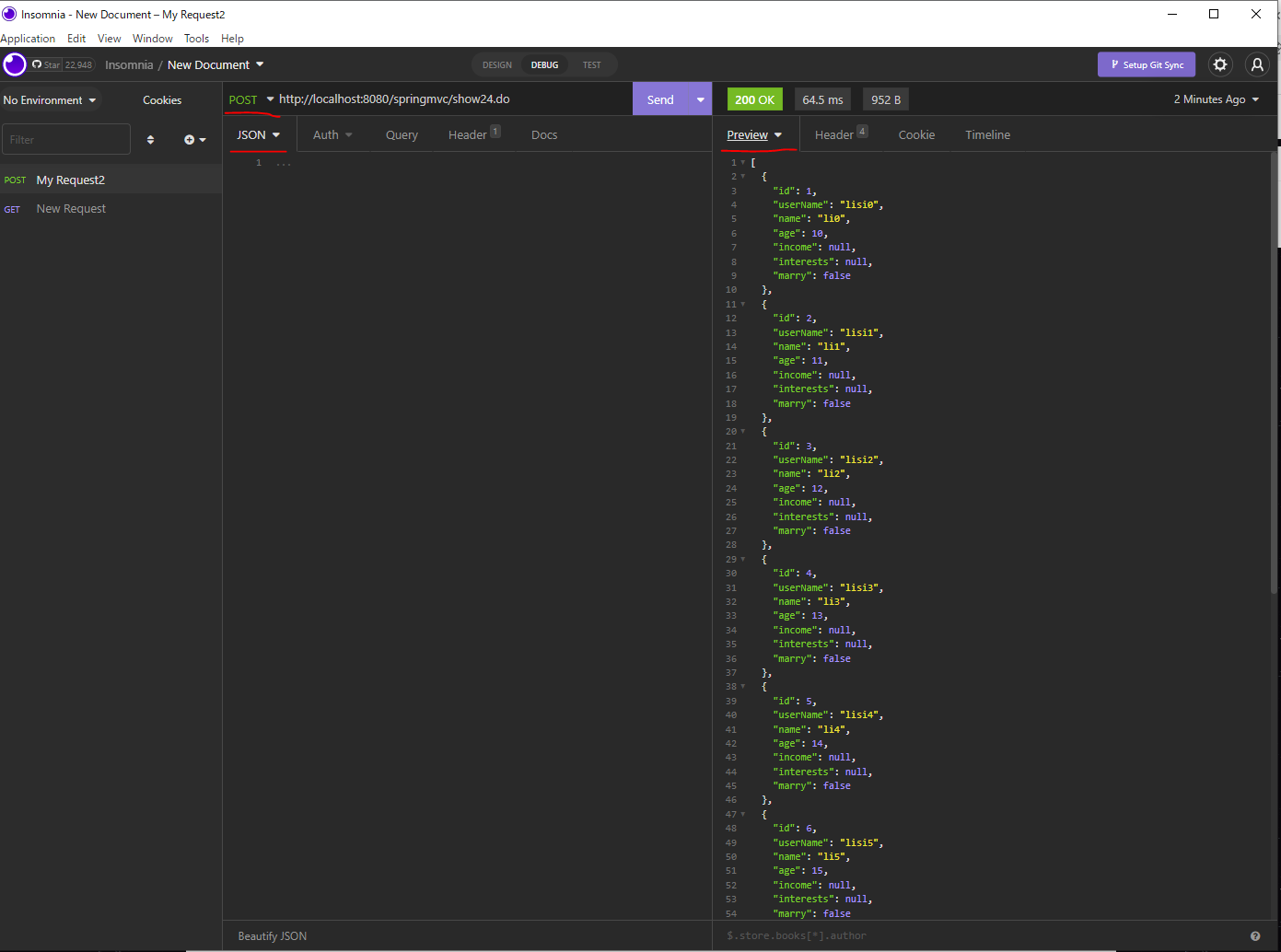Click the 952 B response size
The height and width of the screenshot is (952, 1281).
point(886,99)
